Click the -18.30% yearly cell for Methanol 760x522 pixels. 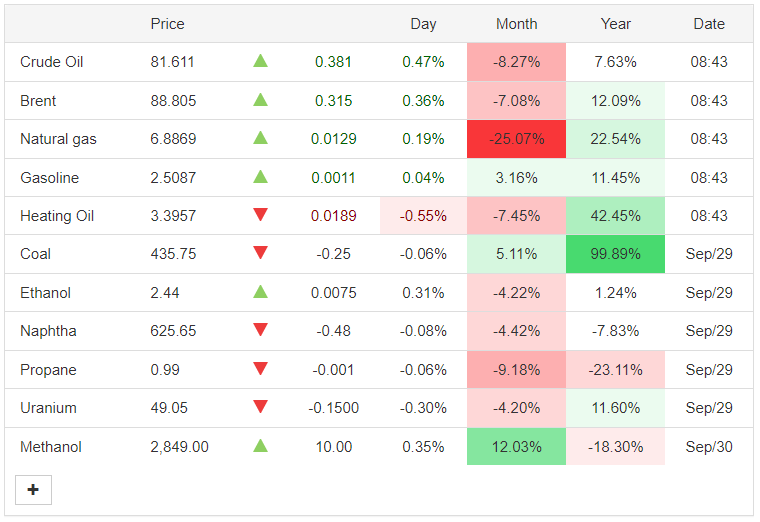coord(616,447)
